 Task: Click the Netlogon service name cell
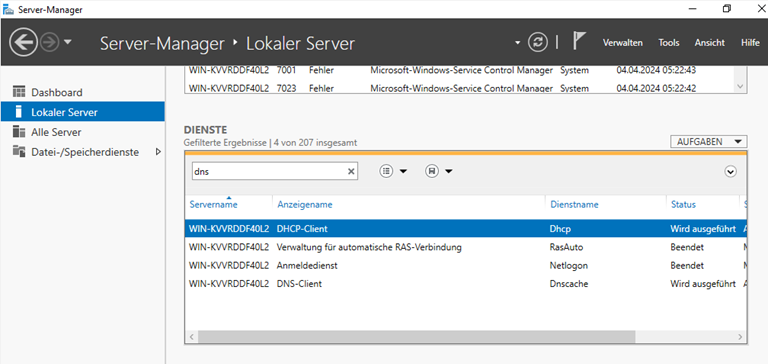pos(569,266)
